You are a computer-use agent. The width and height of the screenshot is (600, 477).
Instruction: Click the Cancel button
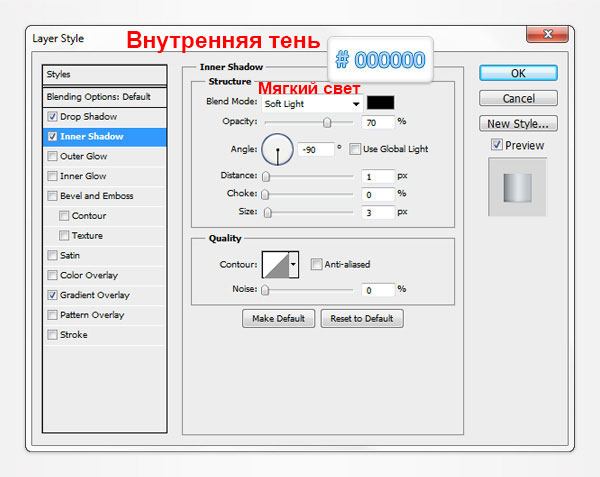[x=518, y=98]
